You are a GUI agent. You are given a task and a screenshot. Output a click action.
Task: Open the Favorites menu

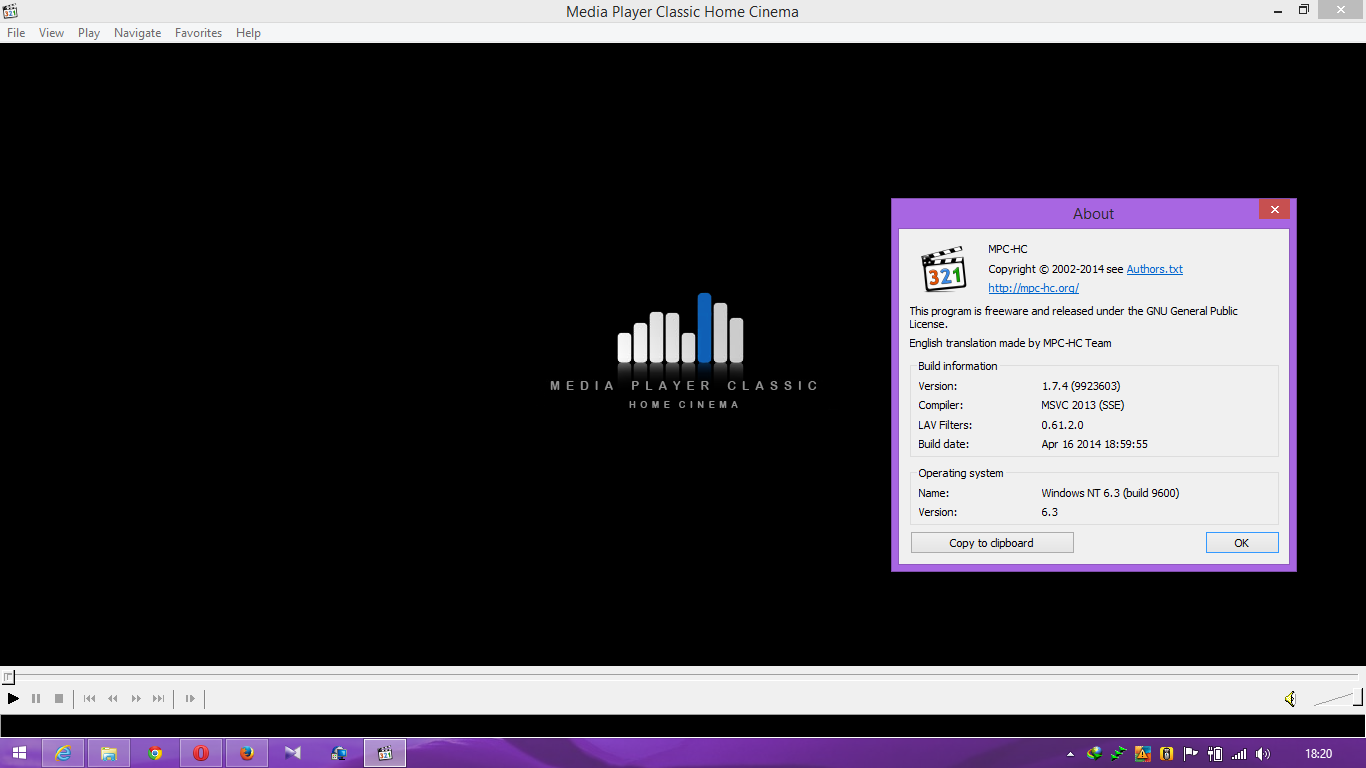coord(198,33)
